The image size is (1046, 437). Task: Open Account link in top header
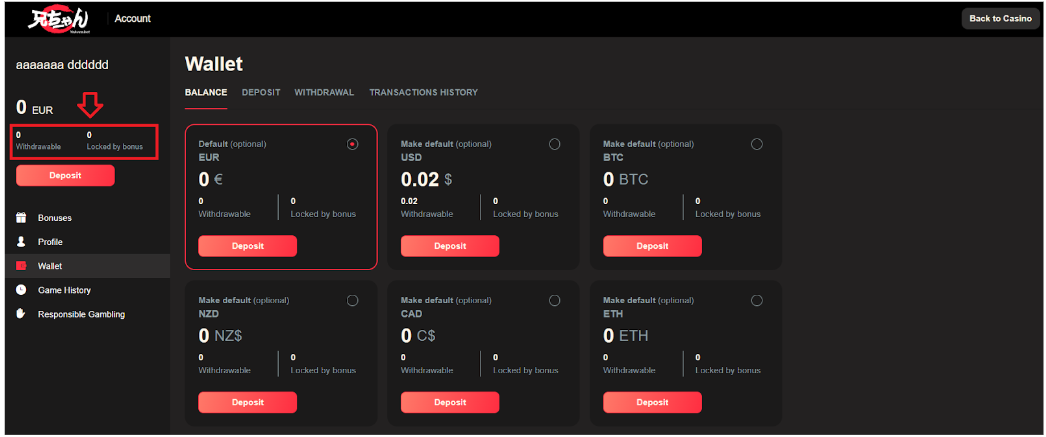133,19
